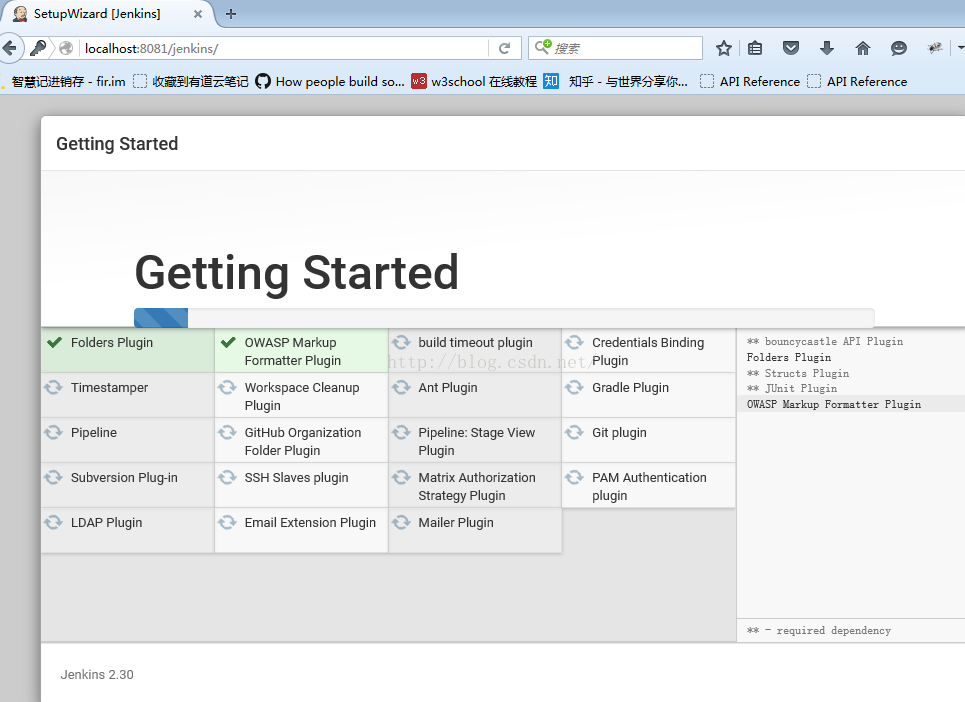The width and height of the screenshot is (965, 702).
Task: Close the SetupWizard [Jenkins] tab
Action: (x=198, y=14)
